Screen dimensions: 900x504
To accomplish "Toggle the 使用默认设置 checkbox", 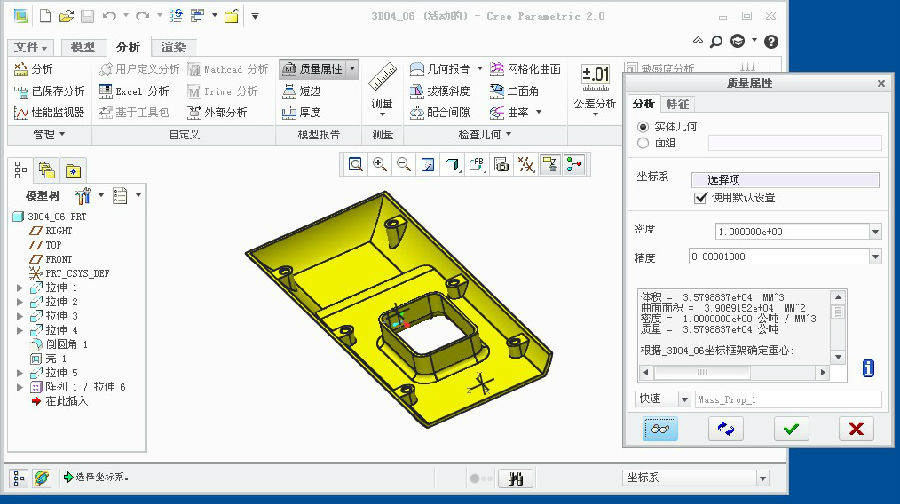I will coord(700,198).
